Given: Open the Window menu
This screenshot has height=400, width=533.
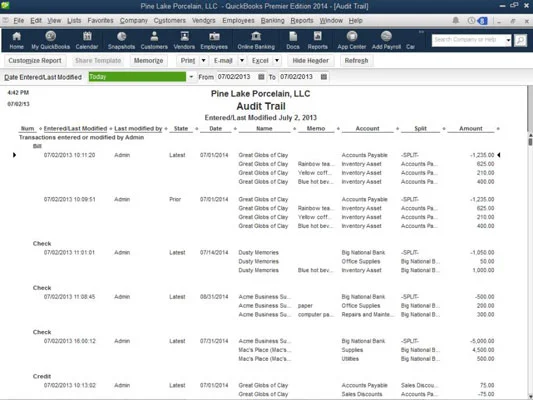Looking at the screenshot, I should [x=331, y=20].
